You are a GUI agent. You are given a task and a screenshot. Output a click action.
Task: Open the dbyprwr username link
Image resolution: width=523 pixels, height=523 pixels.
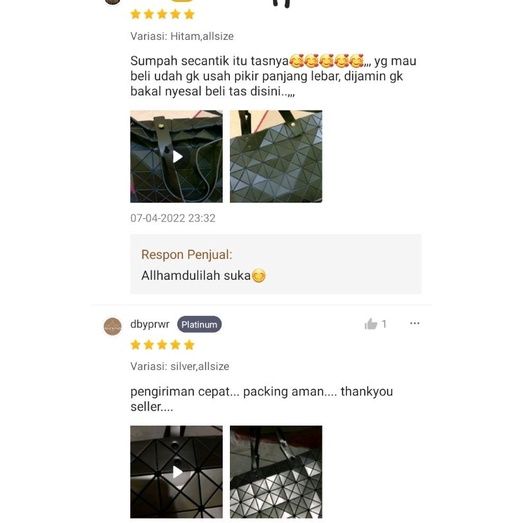click(x=150, y=324)
